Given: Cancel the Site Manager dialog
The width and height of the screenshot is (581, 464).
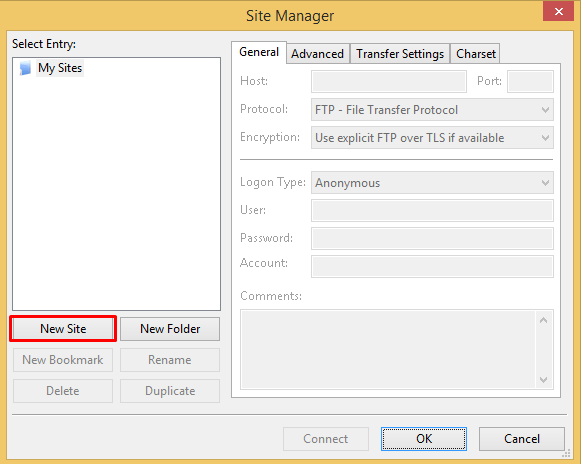Looking at the screenshot, I should (x=522, y=439).
